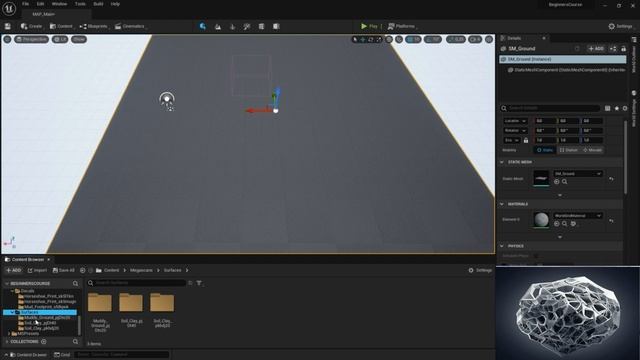Open the Show flags dropdown
The width and height of the screenshot is (640, 360).
coord(79,39)
